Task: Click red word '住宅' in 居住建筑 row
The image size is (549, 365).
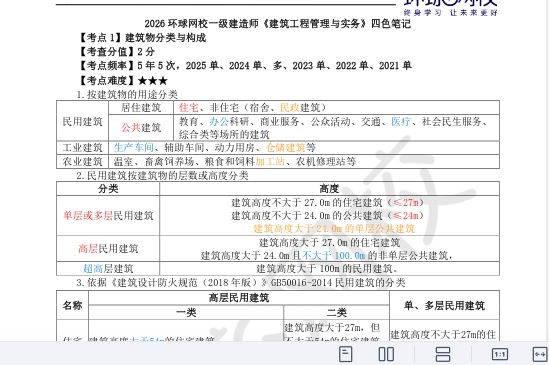Action: tap(189, 108)
